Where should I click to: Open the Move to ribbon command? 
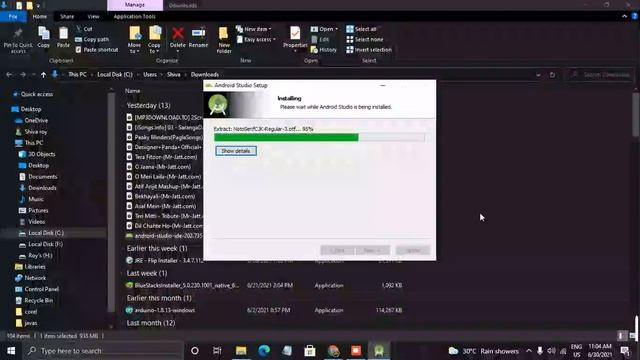tap(134, 40)
